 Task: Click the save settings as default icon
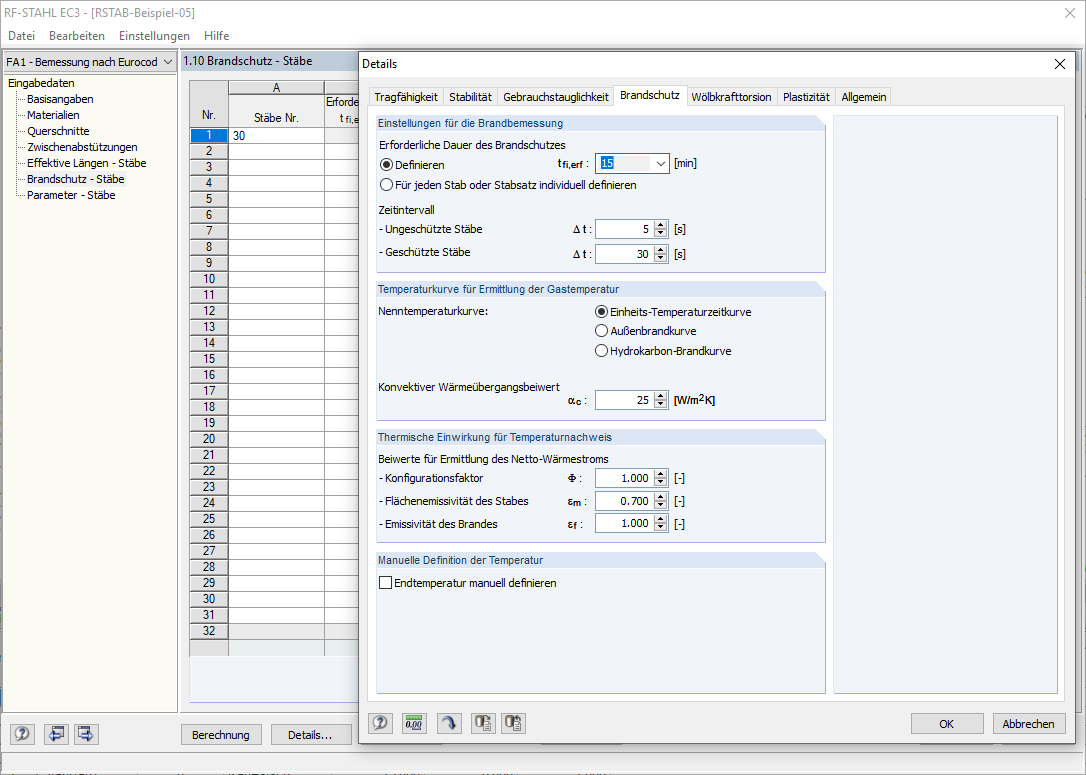pos(514,723)
